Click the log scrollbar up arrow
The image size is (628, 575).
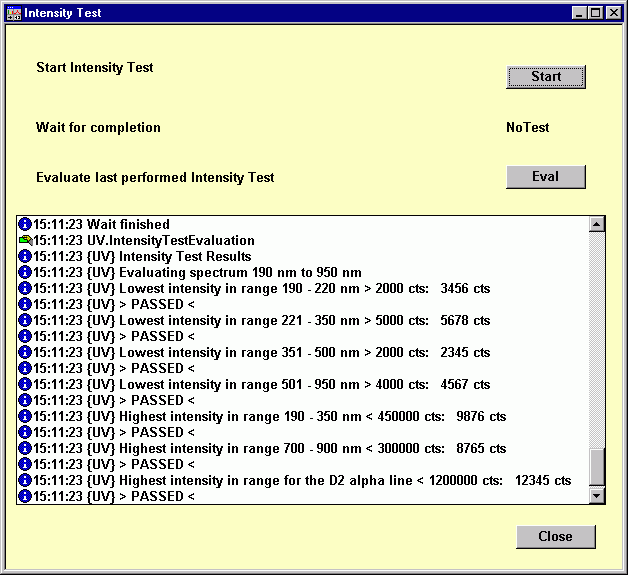[597, 224]
